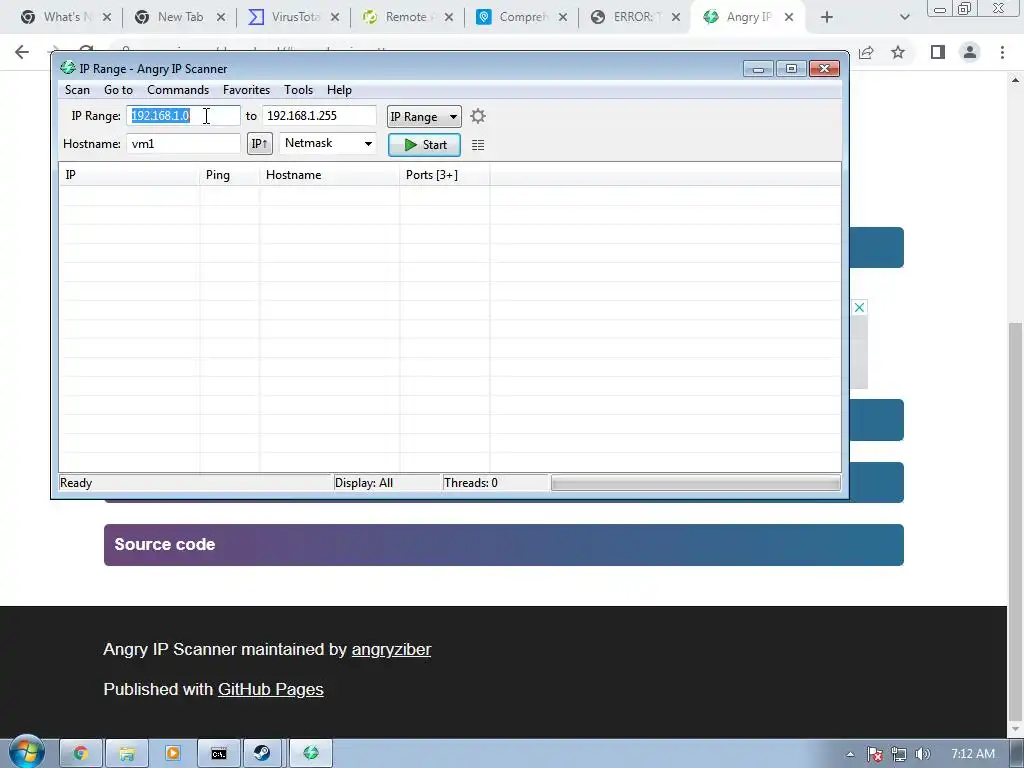This screenshot has height=768, width=1024.
Task: Click the Ports [3+] column header
Action: (444, 175)
